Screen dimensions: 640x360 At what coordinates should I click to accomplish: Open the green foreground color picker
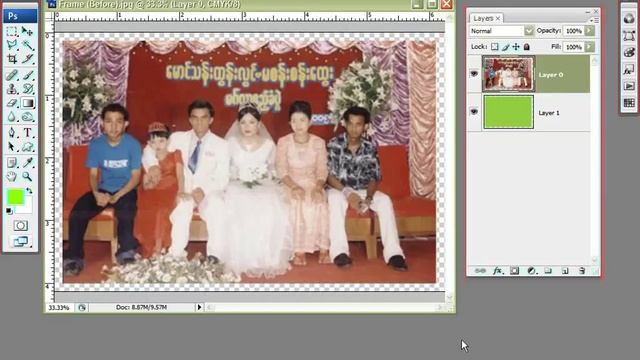[x=16, y=198]
